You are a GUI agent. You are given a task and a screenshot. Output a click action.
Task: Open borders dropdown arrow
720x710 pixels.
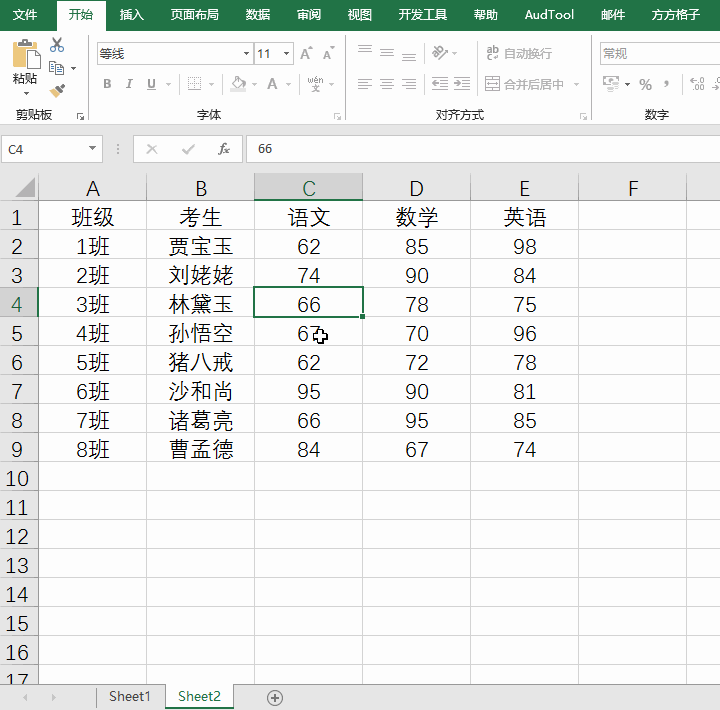tap(212, 84)
